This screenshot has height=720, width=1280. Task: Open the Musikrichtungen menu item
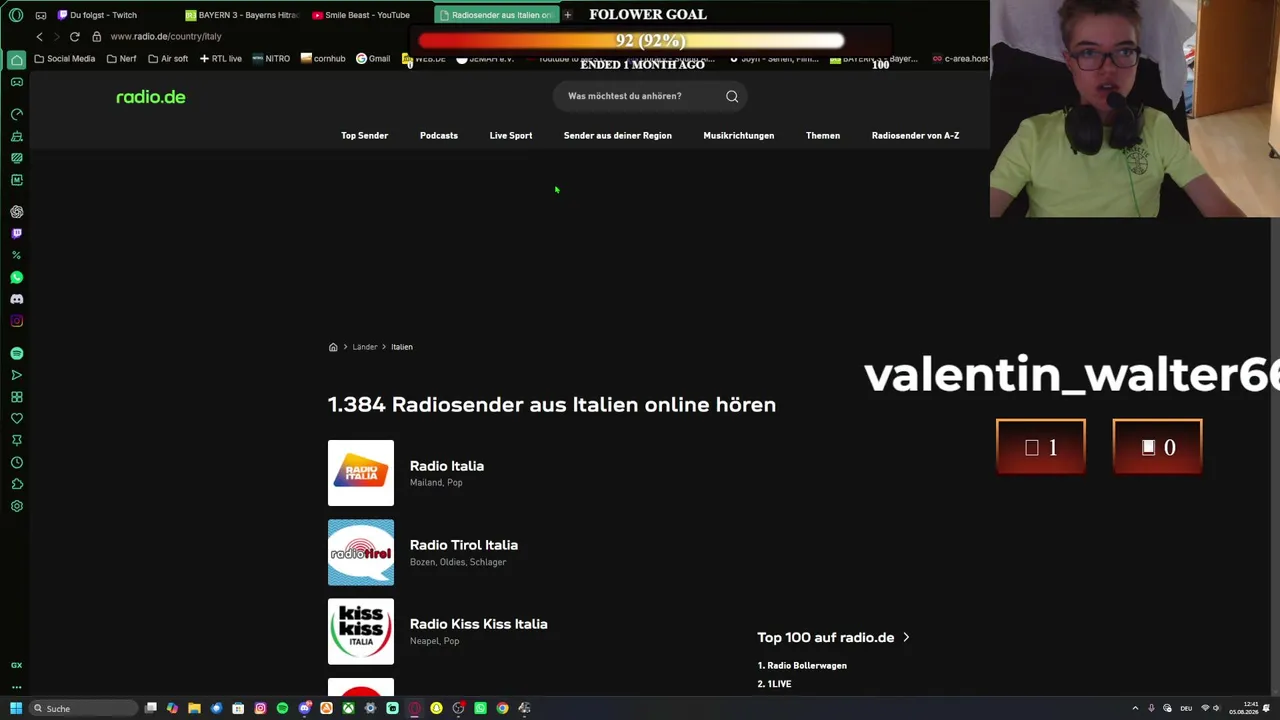tap(739, 136)
